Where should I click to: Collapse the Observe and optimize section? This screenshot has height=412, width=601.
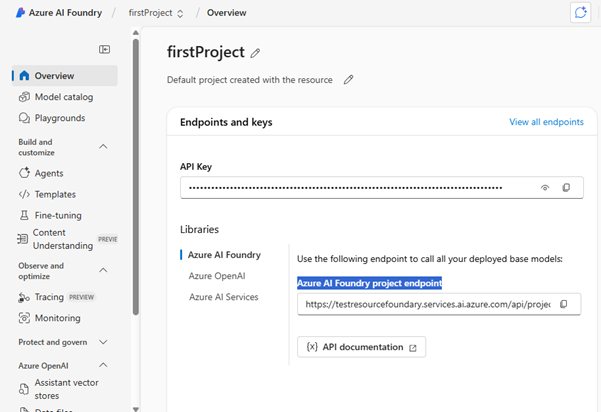(103, 271)
